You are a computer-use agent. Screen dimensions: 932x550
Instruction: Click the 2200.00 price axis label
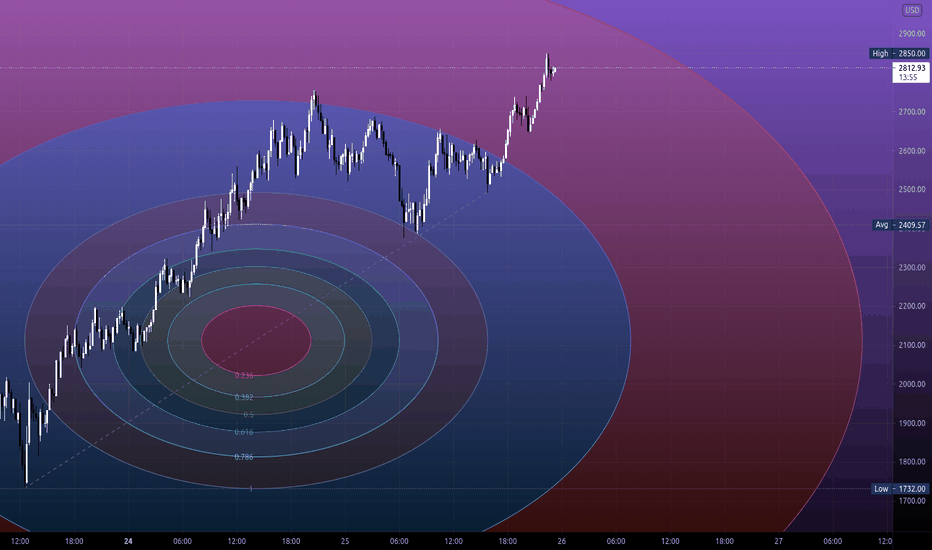click(x=912, y=306)
